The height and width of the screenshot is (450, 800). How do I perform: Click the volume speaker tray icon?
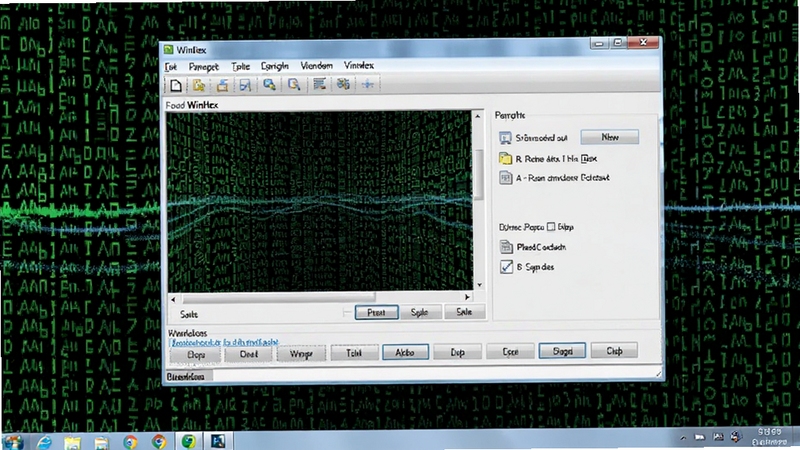tap(736, 437)
